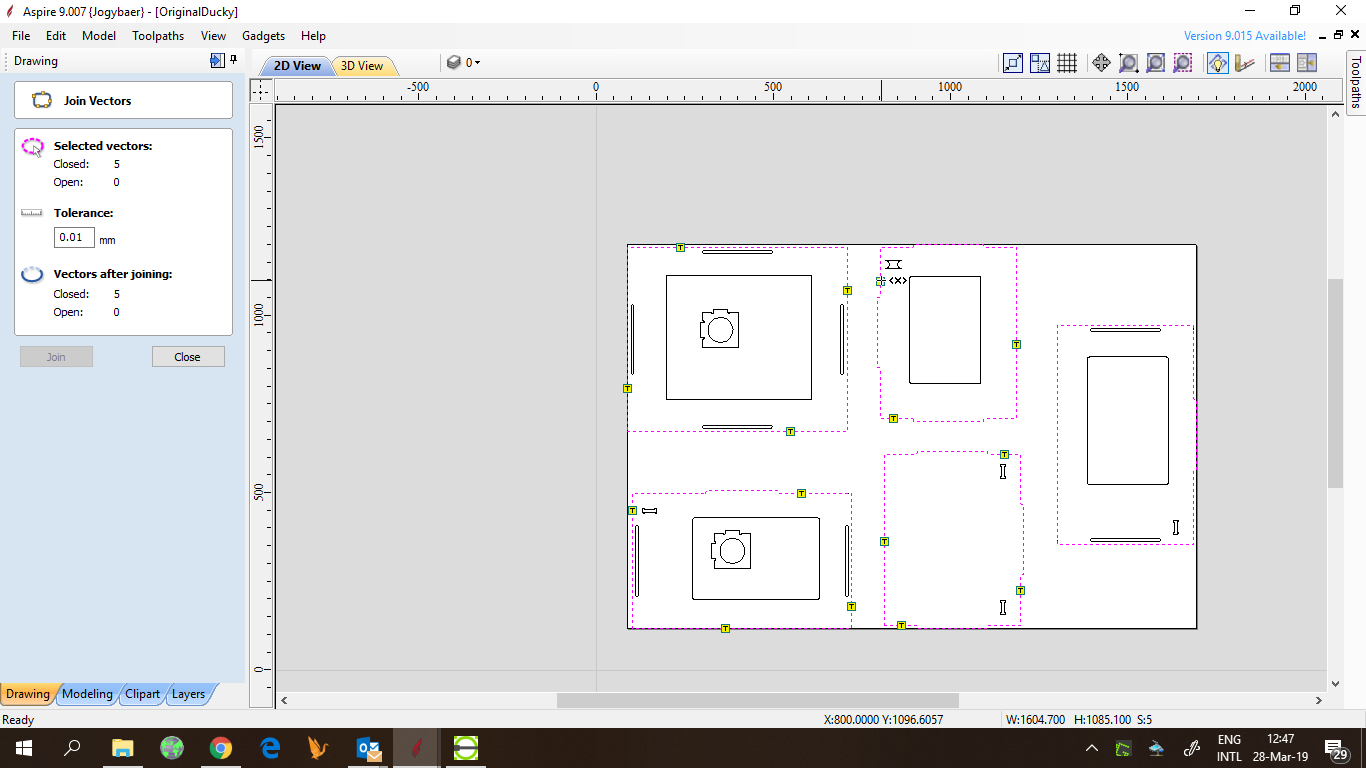Screen dimensions: 1366x768
Task: Click the Join button
Action: pos(56,357)
